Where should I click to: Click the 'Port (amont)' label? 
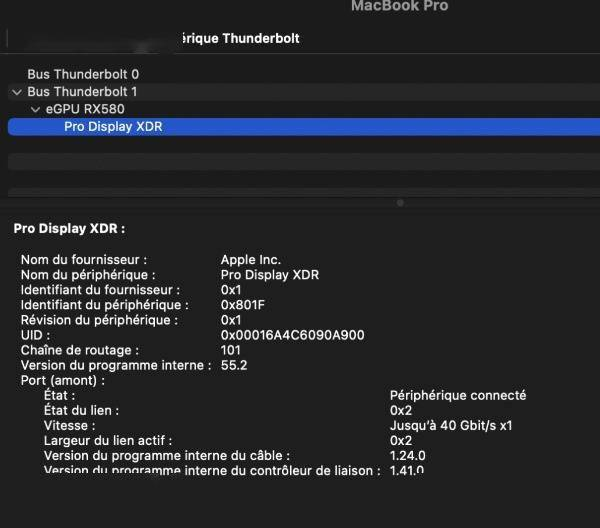click(x=63, y=381)
